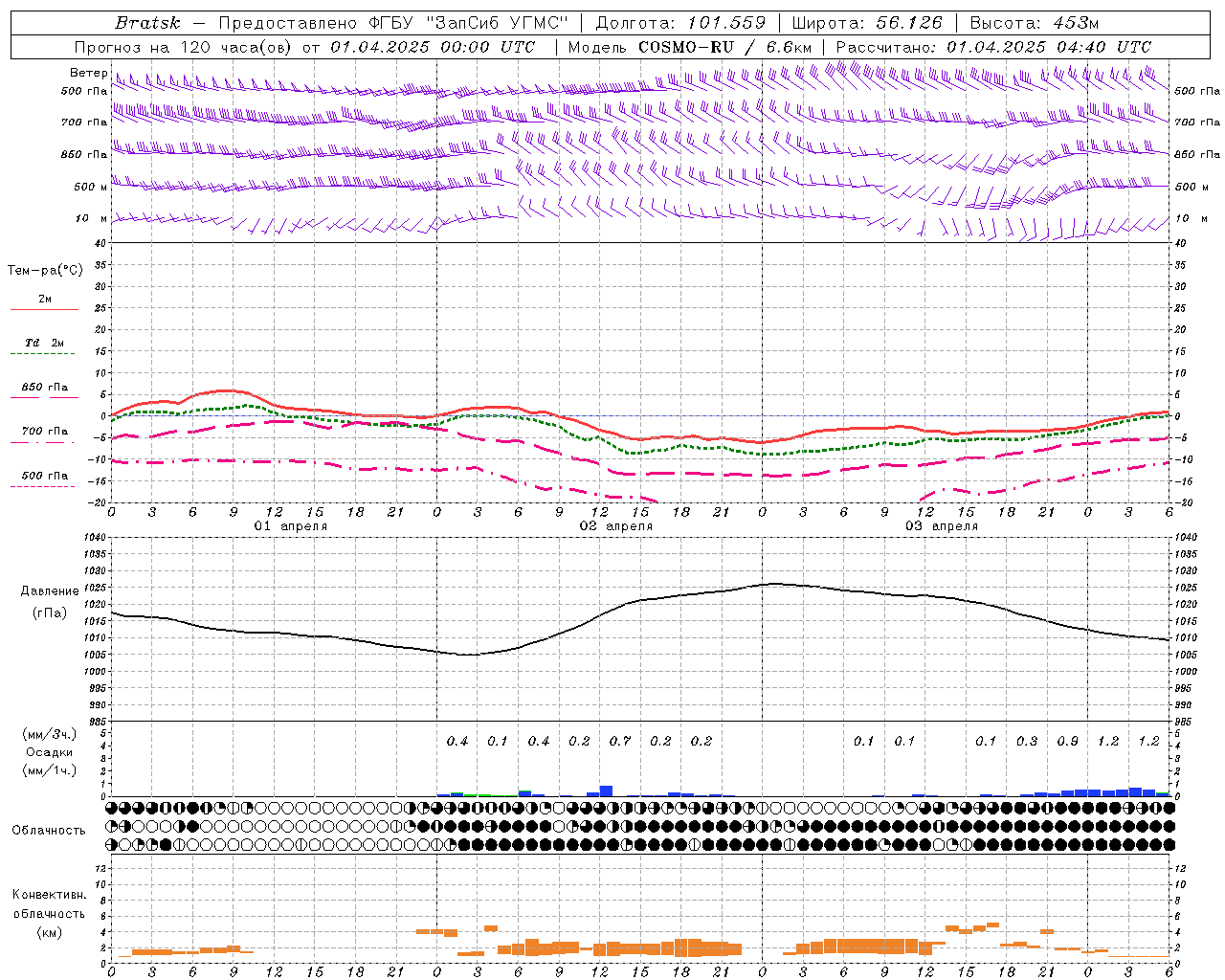
Task: Click the 'Давление' pressure label
Action: (48, 591)
